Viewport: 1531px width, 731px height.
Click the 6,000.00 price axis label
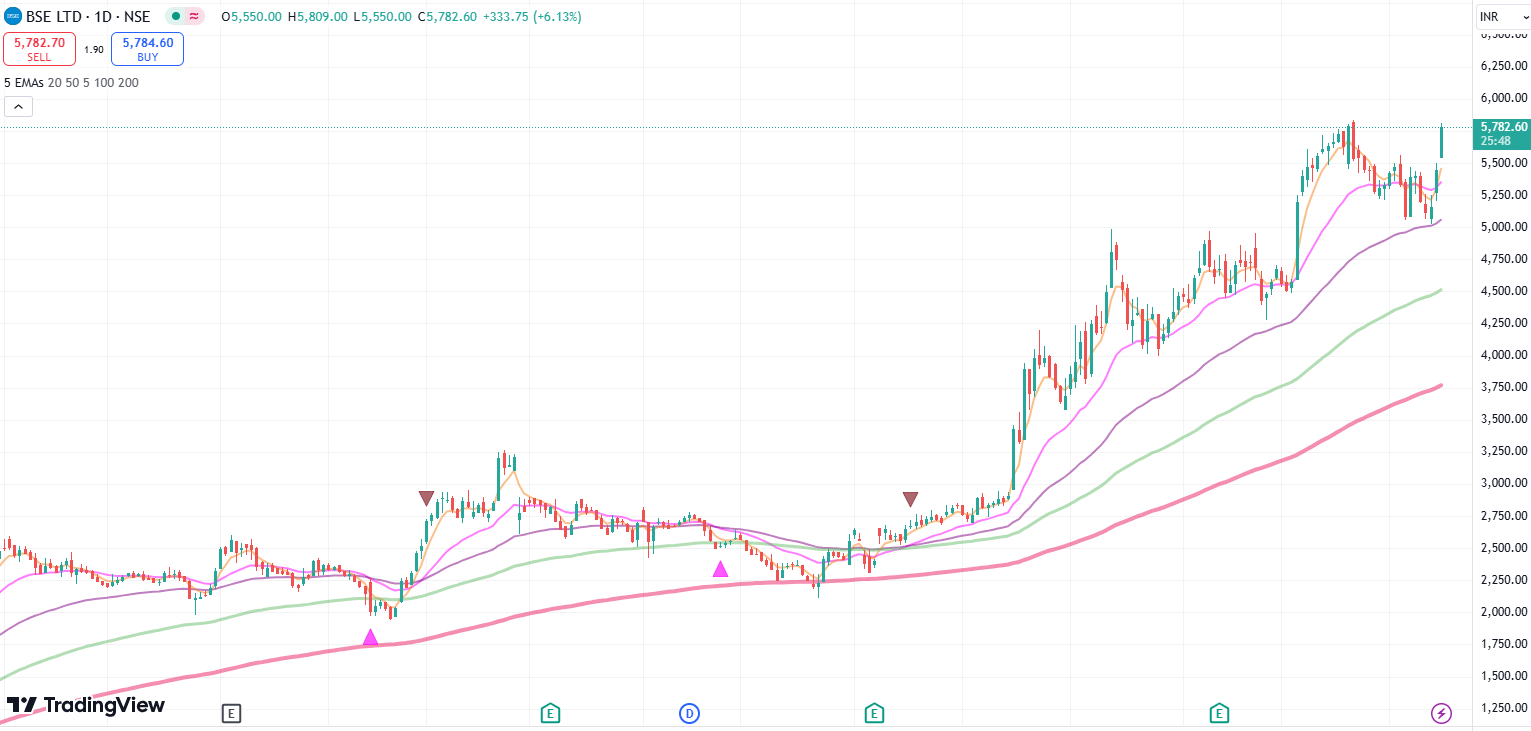click(x=1504, y=98)
